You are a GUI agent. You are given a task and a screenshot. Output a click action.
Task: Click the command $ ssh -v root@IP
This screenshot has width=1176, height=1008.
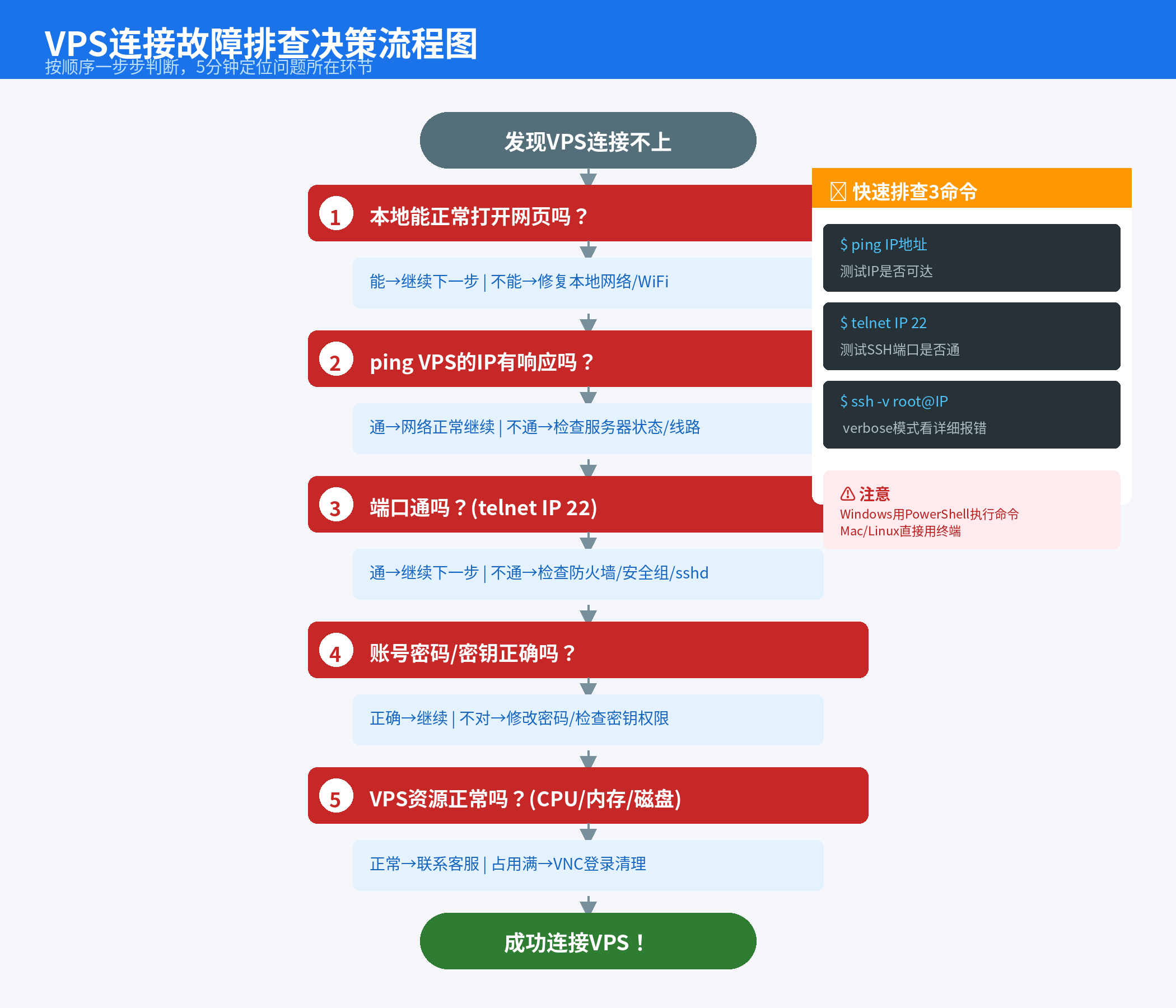pos(893,402)
